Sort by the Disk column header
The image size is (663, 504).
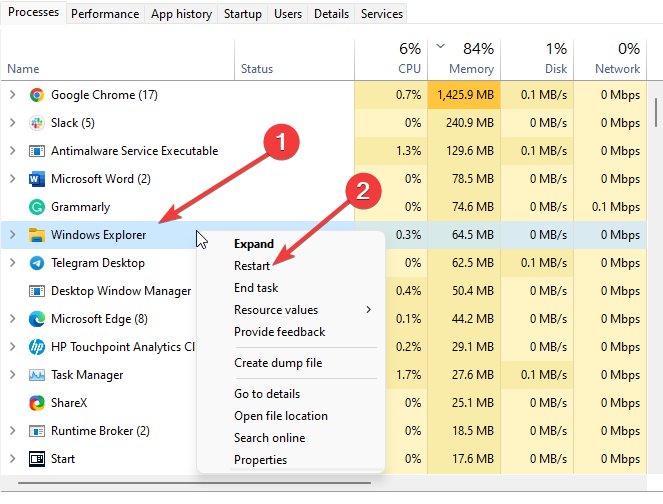point(537,60)
